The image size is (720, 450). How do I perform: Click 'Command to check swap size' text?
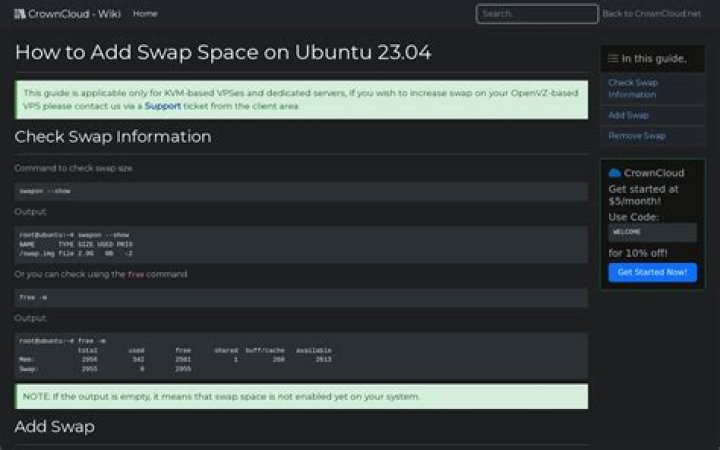coord(73,169)
